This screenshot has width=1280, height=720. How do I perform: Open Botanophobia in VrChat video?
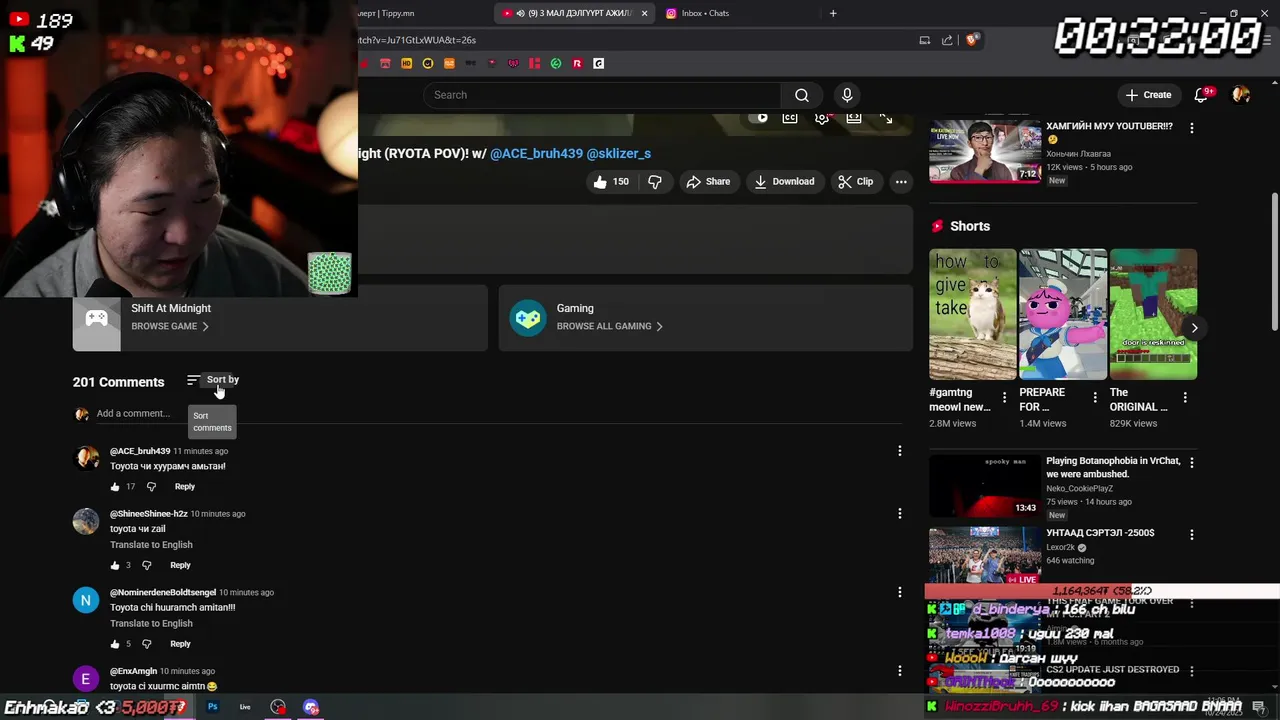pos(985,486)
